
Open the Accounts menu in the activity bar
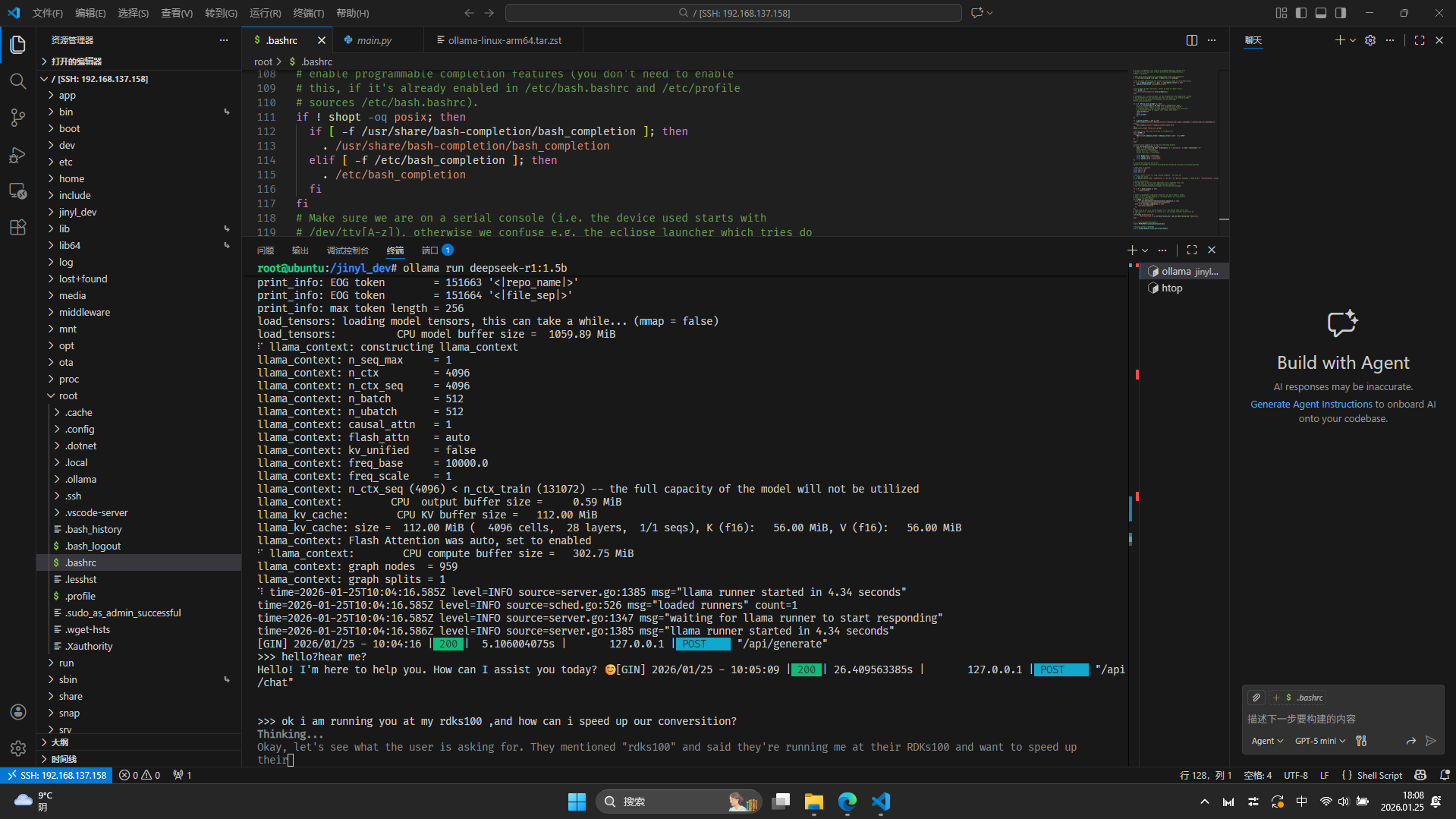[18, 712]
